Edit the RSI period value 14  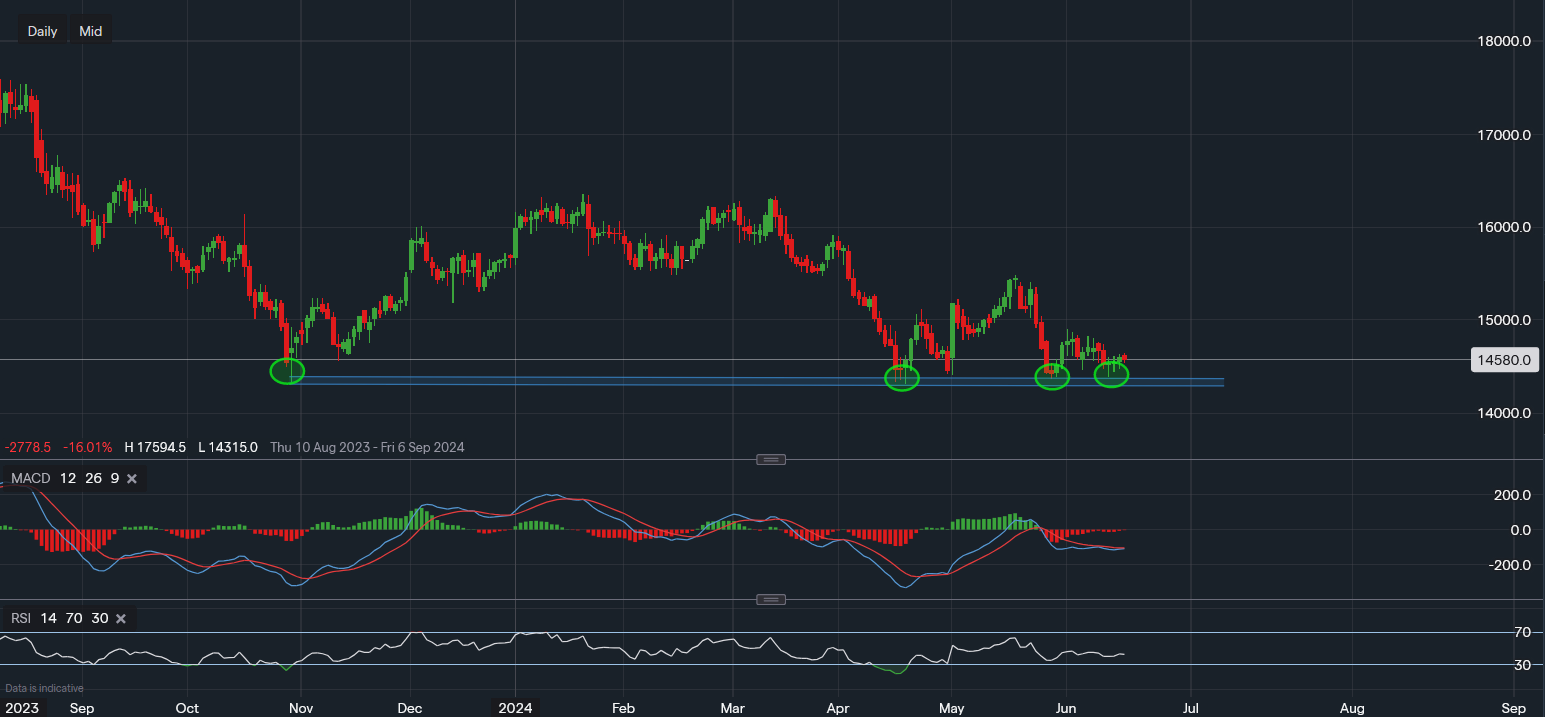pyautogui.click(x=50, y=619)
